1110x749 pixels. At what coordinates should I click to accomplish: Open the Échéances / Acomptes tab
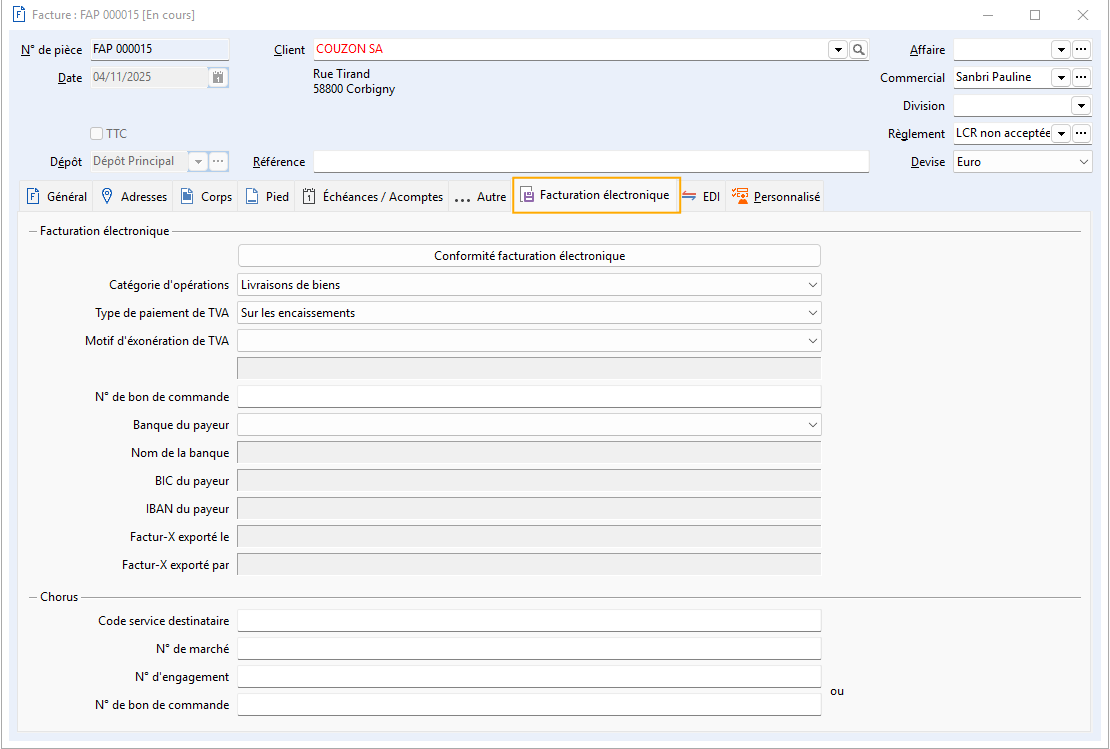pyautogui.click(x=372, y=197)
